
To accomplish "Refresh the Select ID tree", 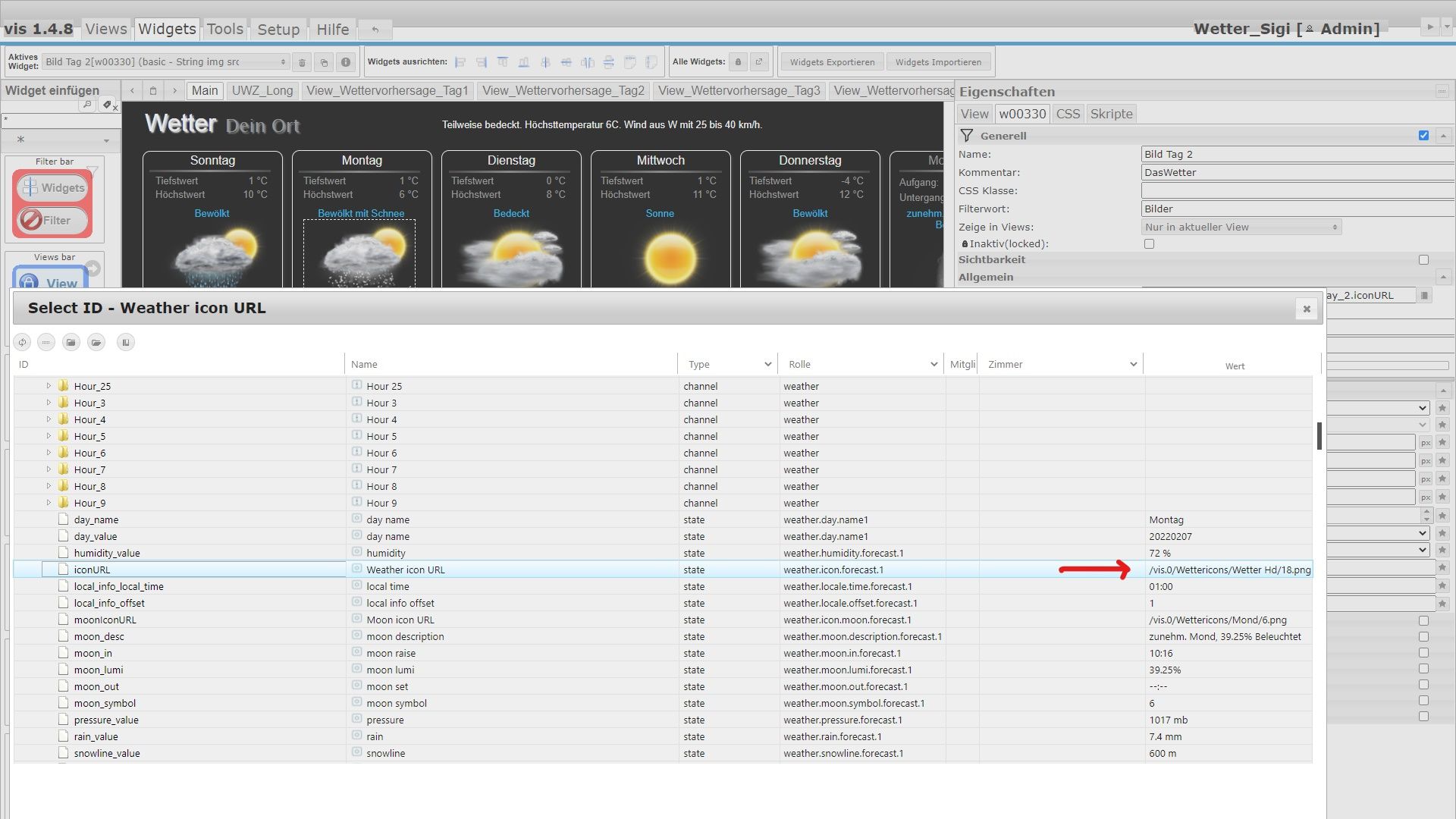I will point(22,343).
